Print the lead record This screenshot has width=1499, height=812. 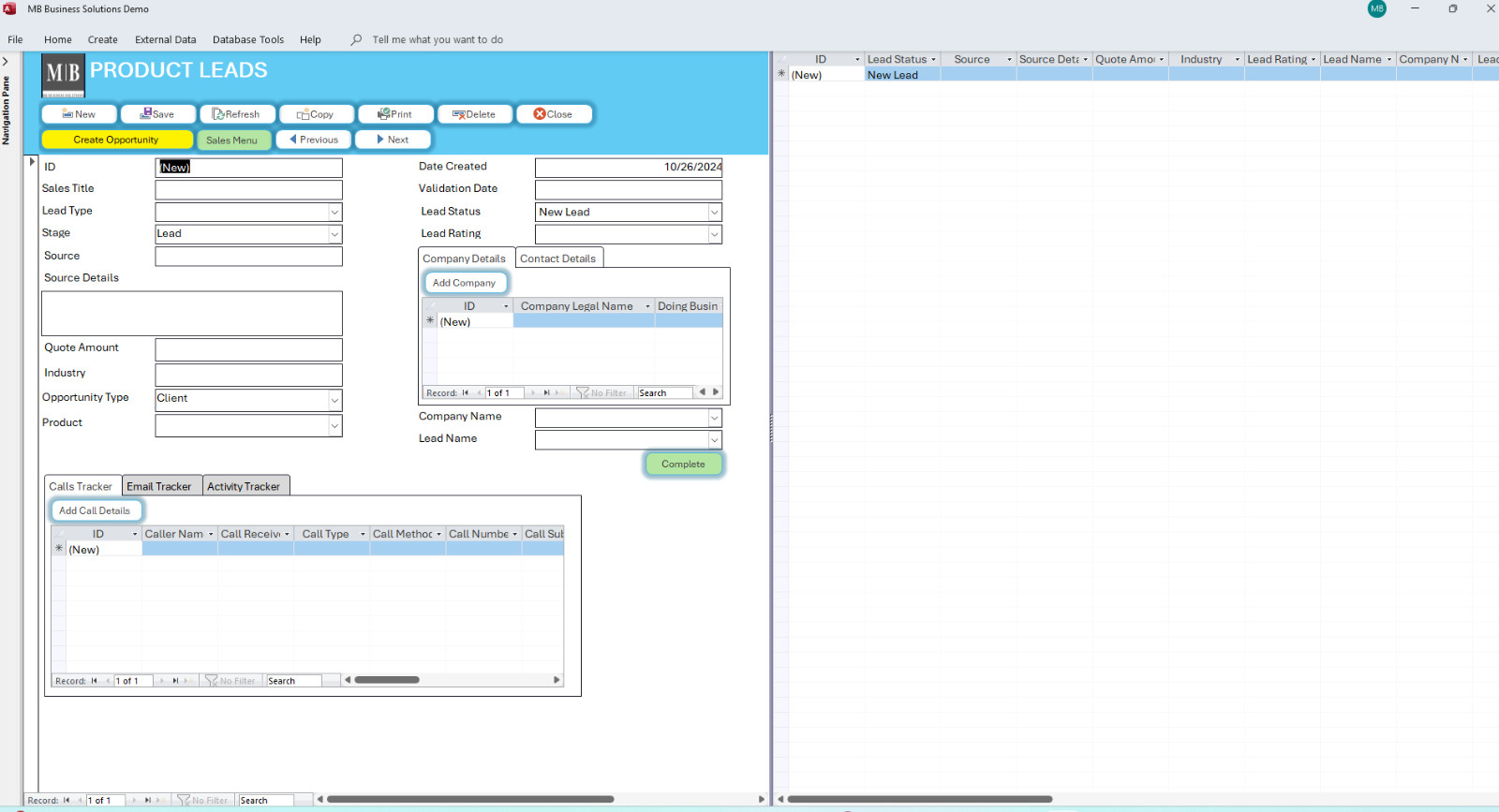click(x=395, y=114)
